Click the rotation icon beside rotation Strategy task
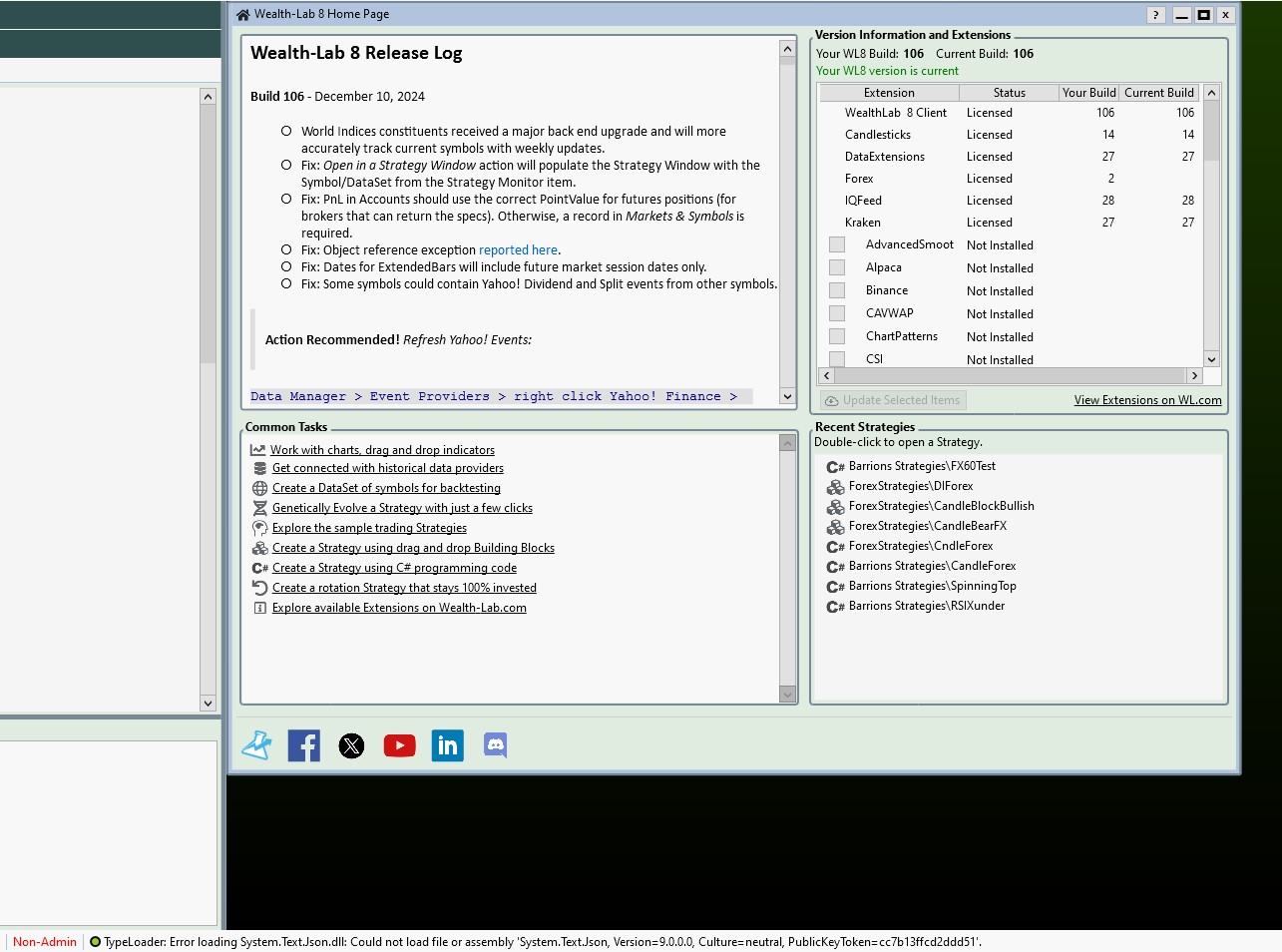 click(x=259, y=588)
